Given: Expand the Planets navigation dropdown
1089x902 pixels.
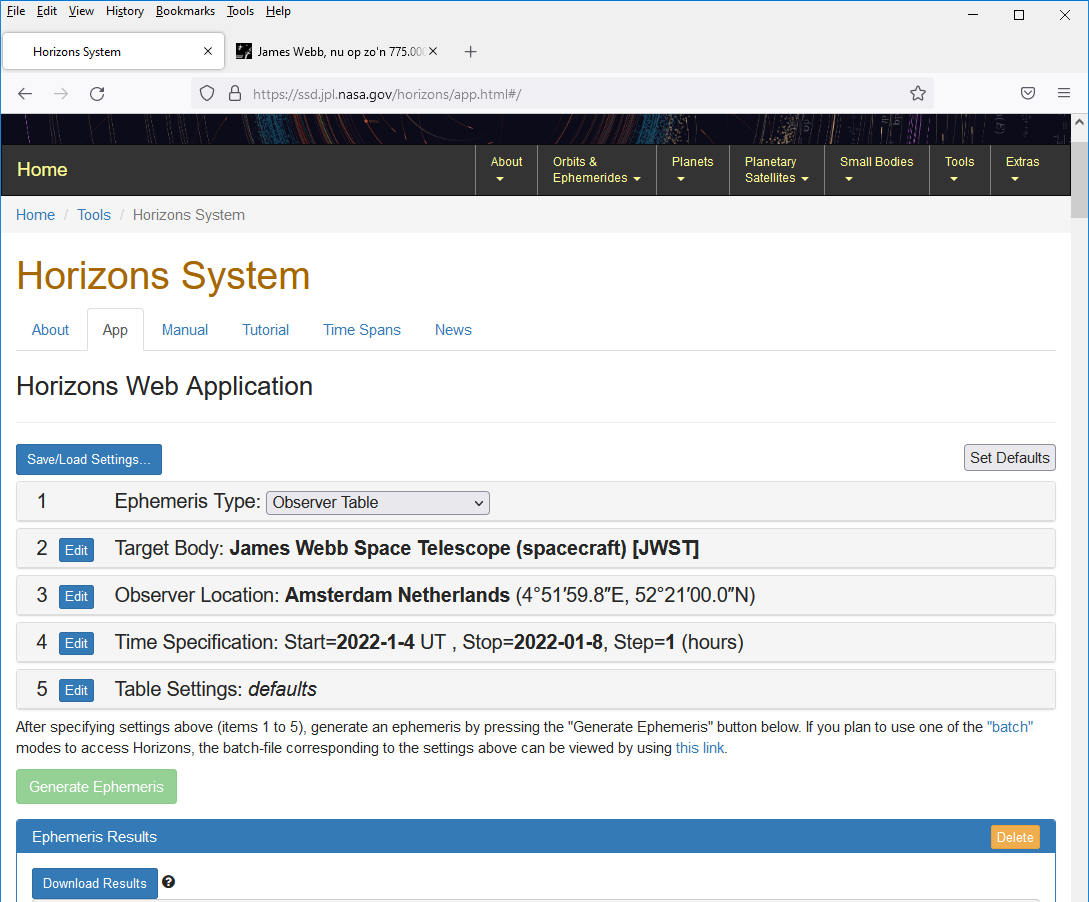Looking at the screenshot, I should coord(692,170).
